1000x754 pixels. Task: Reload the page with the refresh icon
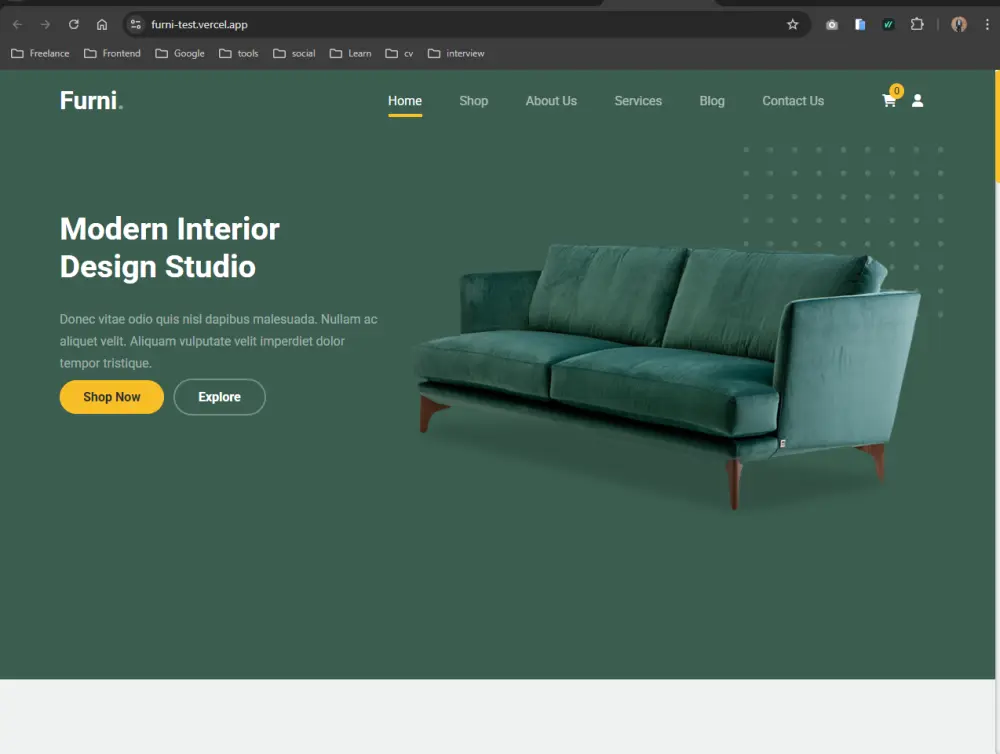coord(74,24)
